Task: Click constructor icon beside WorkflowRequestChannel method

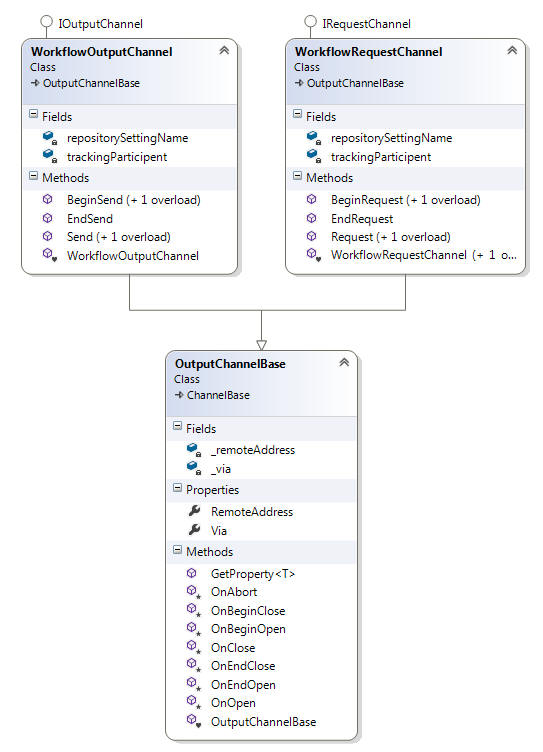Action: pos(314,255)
